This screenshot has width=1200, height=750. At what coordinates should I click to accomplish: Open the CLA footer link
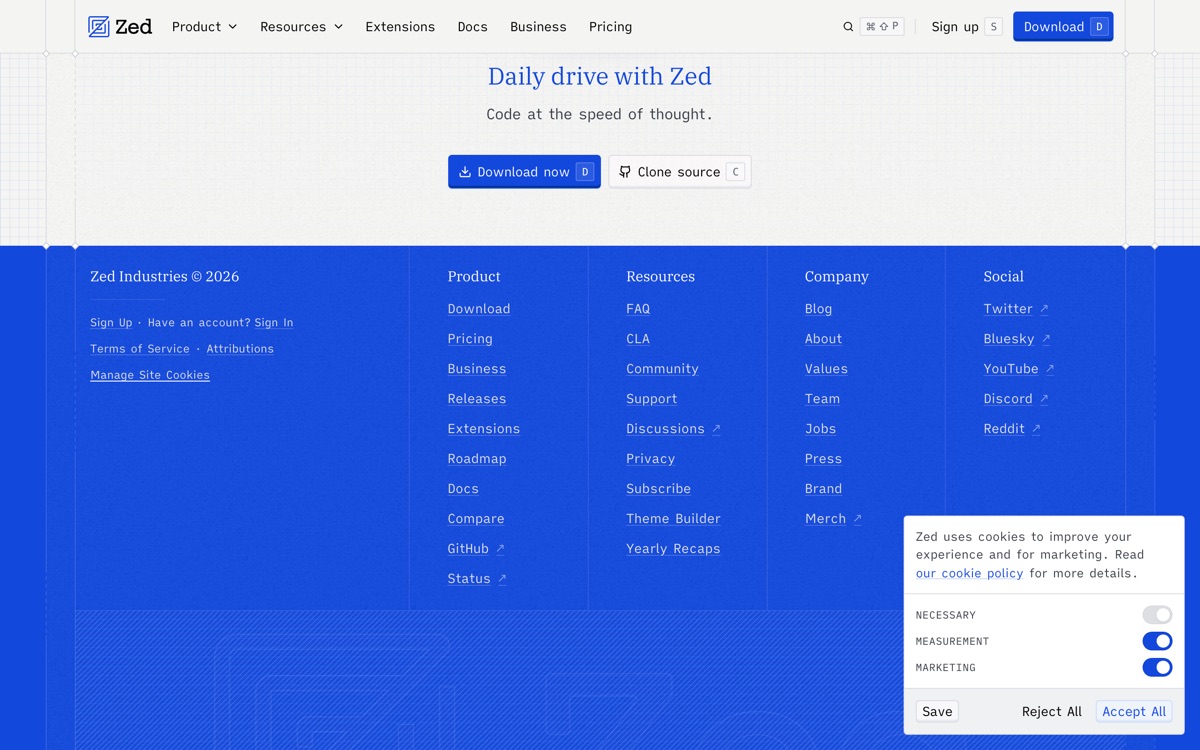pos(638,339)
